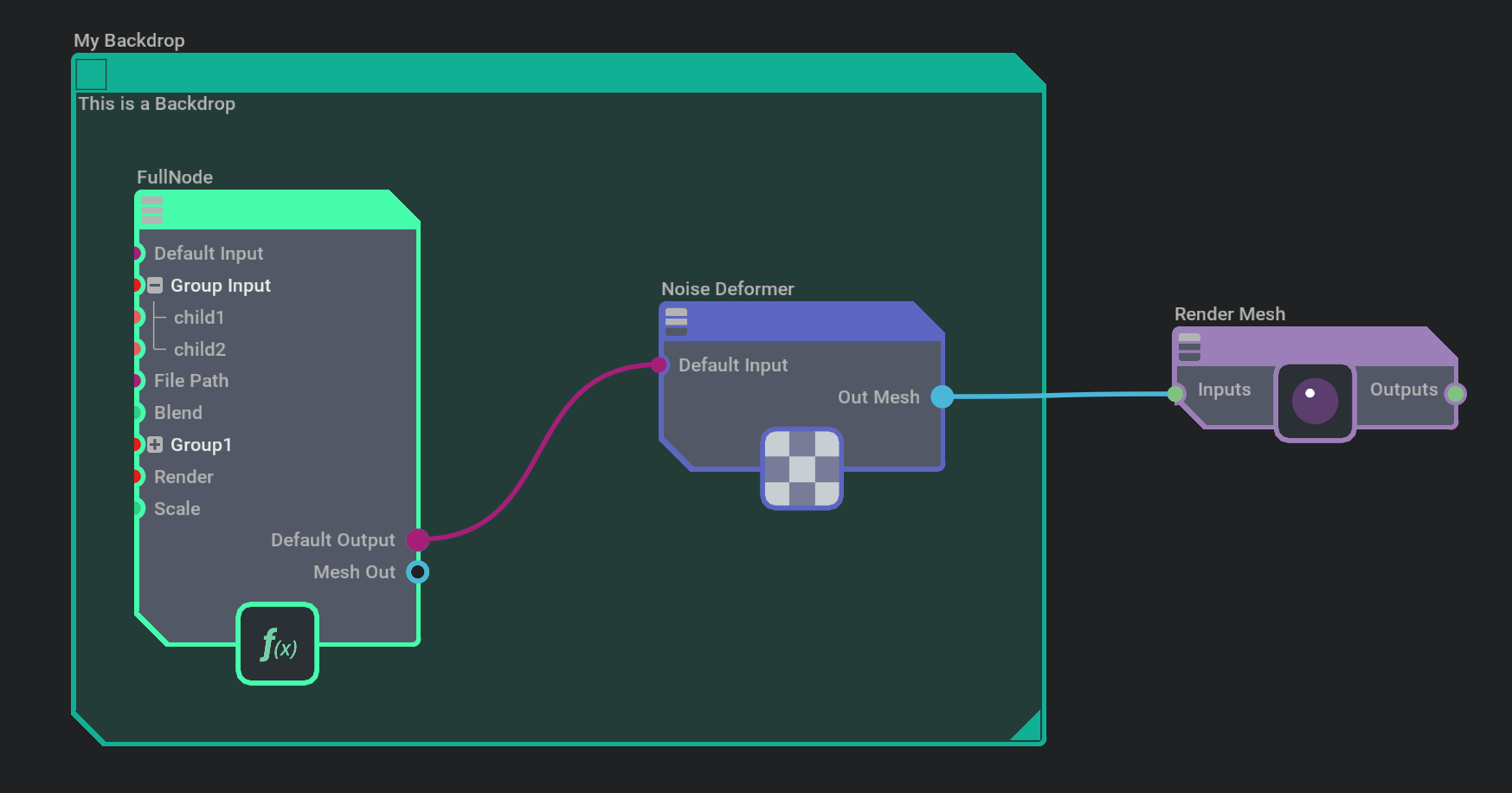Click the green Inputs port on Render Mesh
The height and width of the screenshot is (793, 1512).
click(1174, 392)
